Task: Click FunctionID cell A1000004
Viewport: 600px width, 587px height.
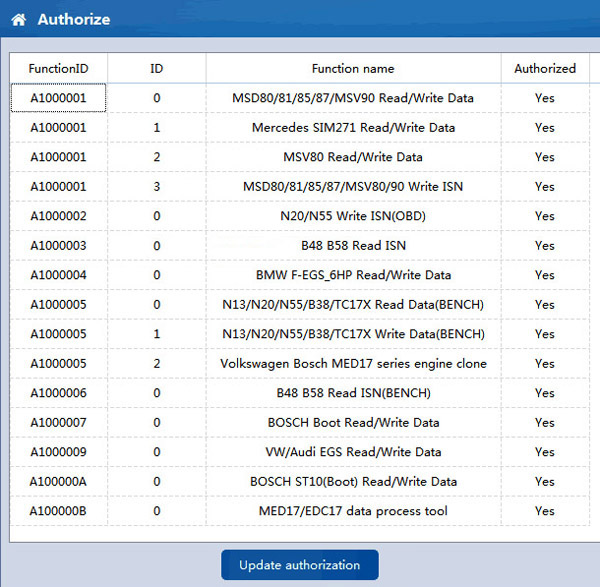Action: (x=59, y=275)
